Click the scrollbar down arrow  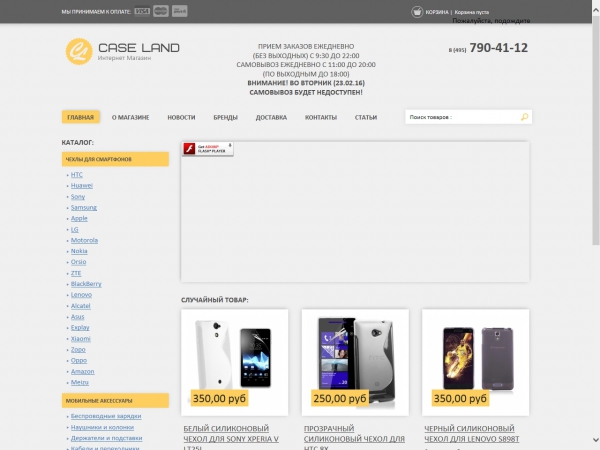(596, 440)
